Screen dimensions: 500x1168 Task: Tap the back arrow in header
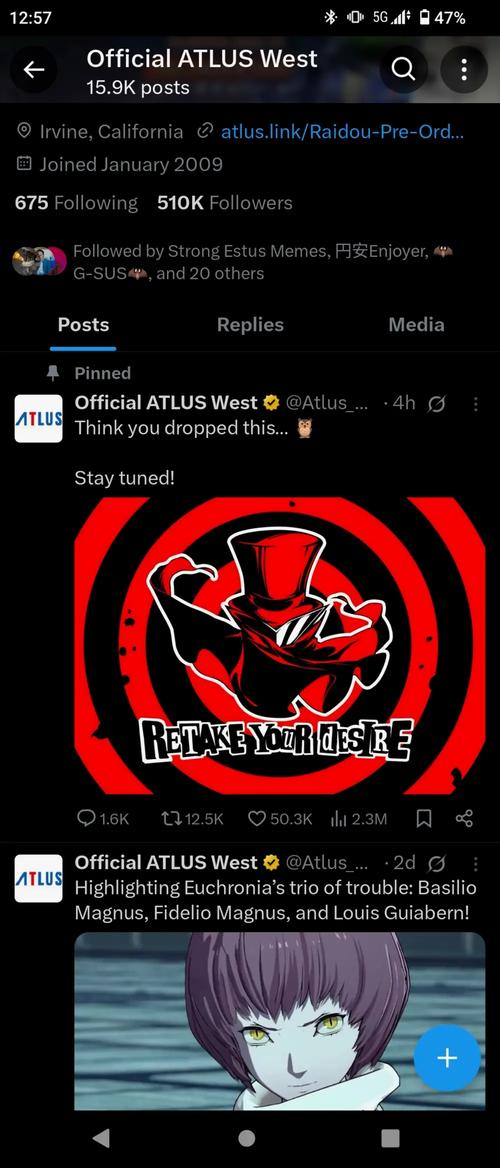click(x=34, y=70)
